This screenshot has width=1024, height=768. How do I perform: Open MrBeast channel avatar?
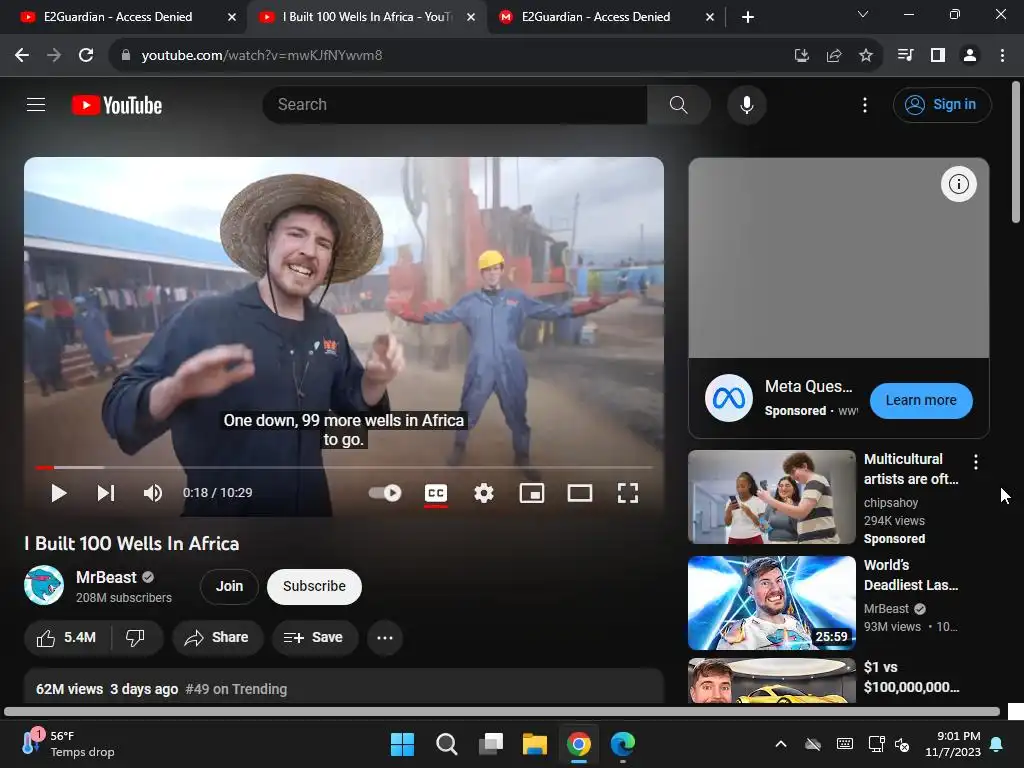click(x=44, y=585)
